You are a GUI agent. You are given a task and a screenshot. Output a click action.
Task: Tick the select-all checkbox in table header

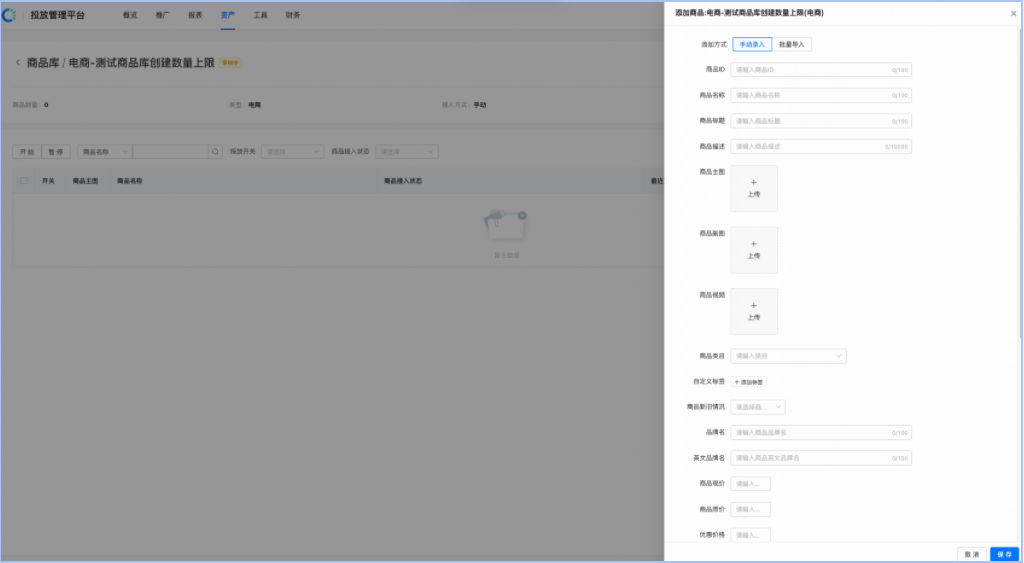pos(24,181)
